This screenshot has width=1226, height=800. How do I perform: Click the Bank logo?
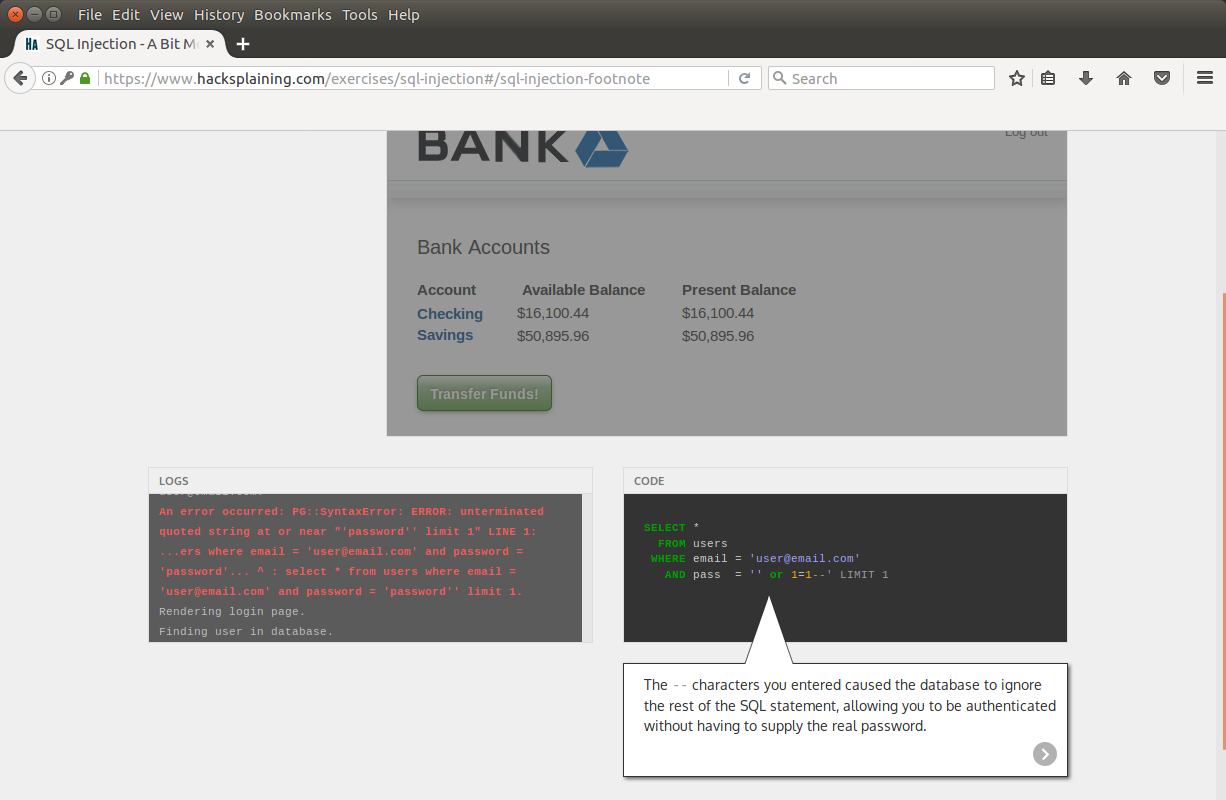point(523,148)
